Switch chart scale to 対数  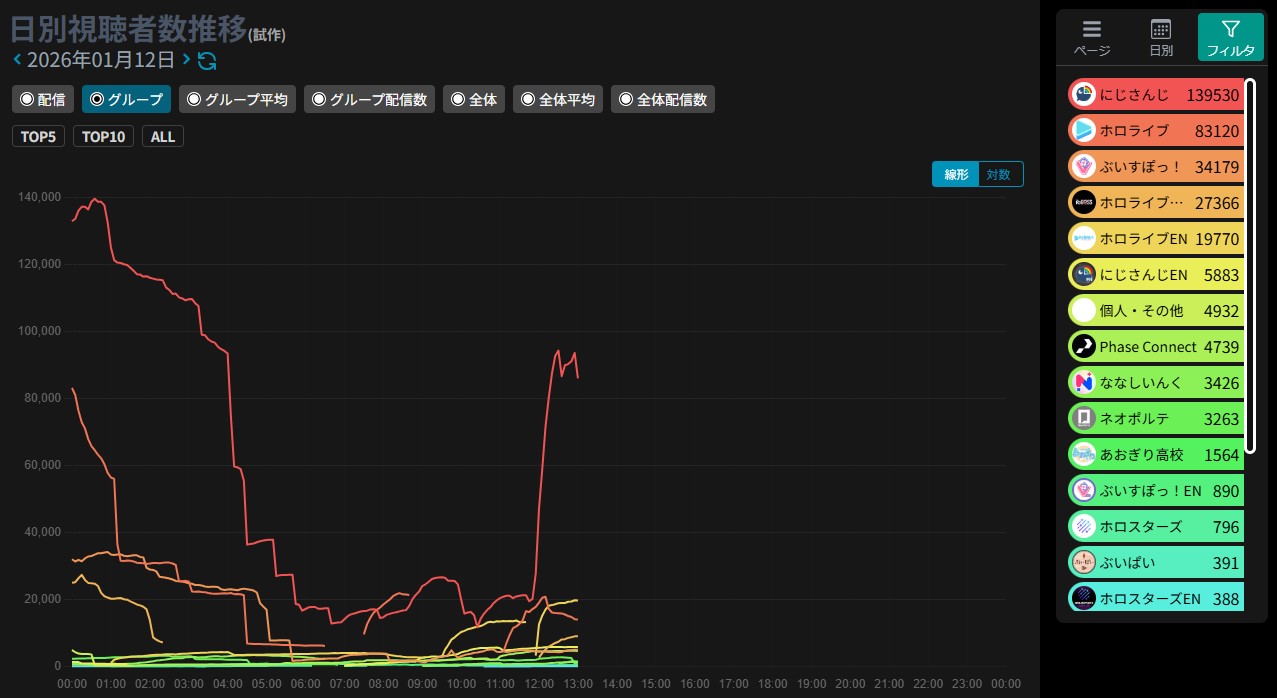click(1000, 174)
